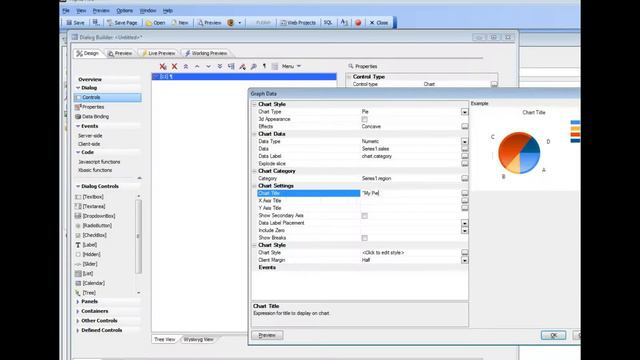Image resolution: width=640 pixels, height=360 pixels.
Task: Open the Menu dropdown in Dialog Builder
Action: pyautogui.click(x=291, y=66)
